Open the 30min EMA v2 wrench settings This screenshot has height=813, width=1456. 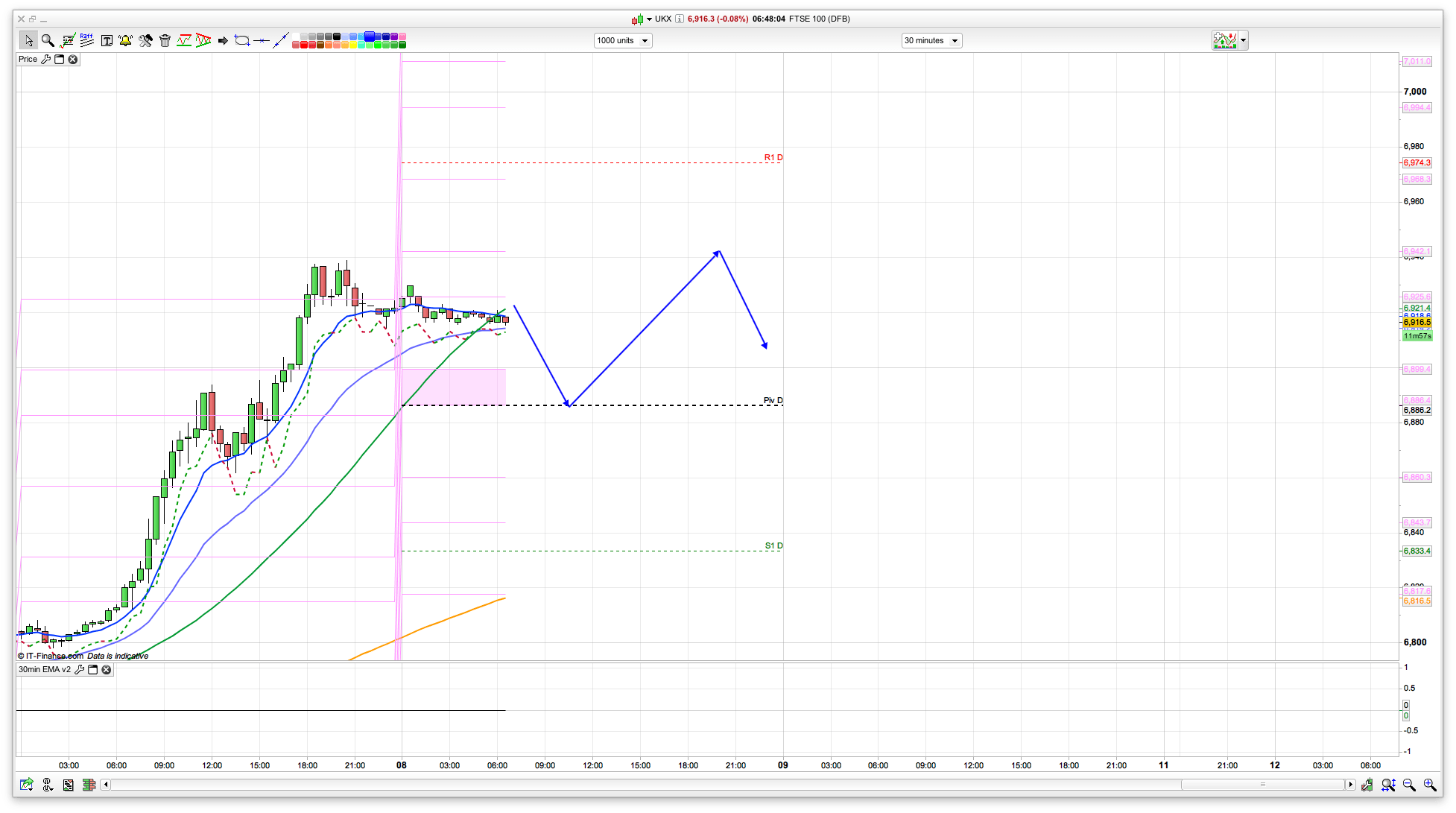coord(80,670)
